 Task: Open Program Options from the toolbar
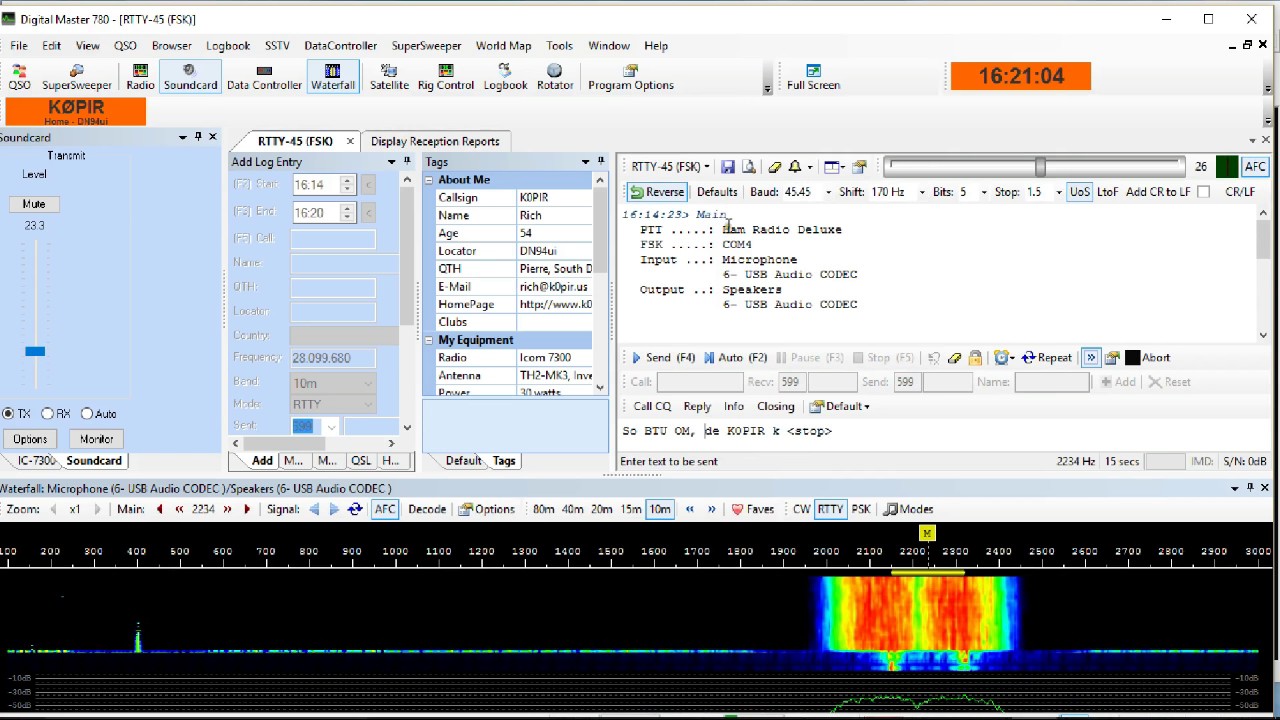pos(631,77)
